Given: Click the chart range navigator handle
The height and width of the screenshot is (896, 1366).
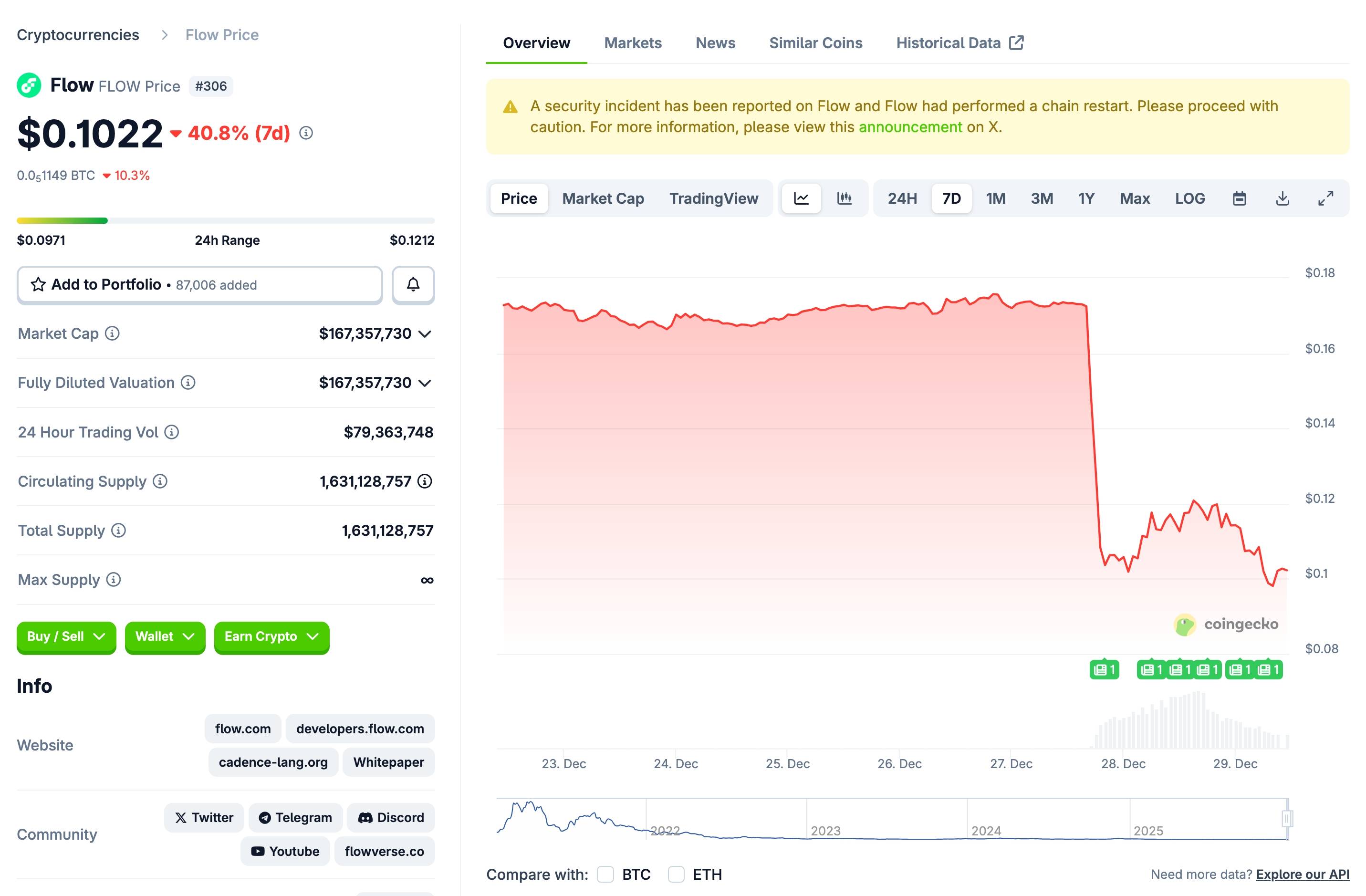Looking at the screenshot, I should (1287, 818).
